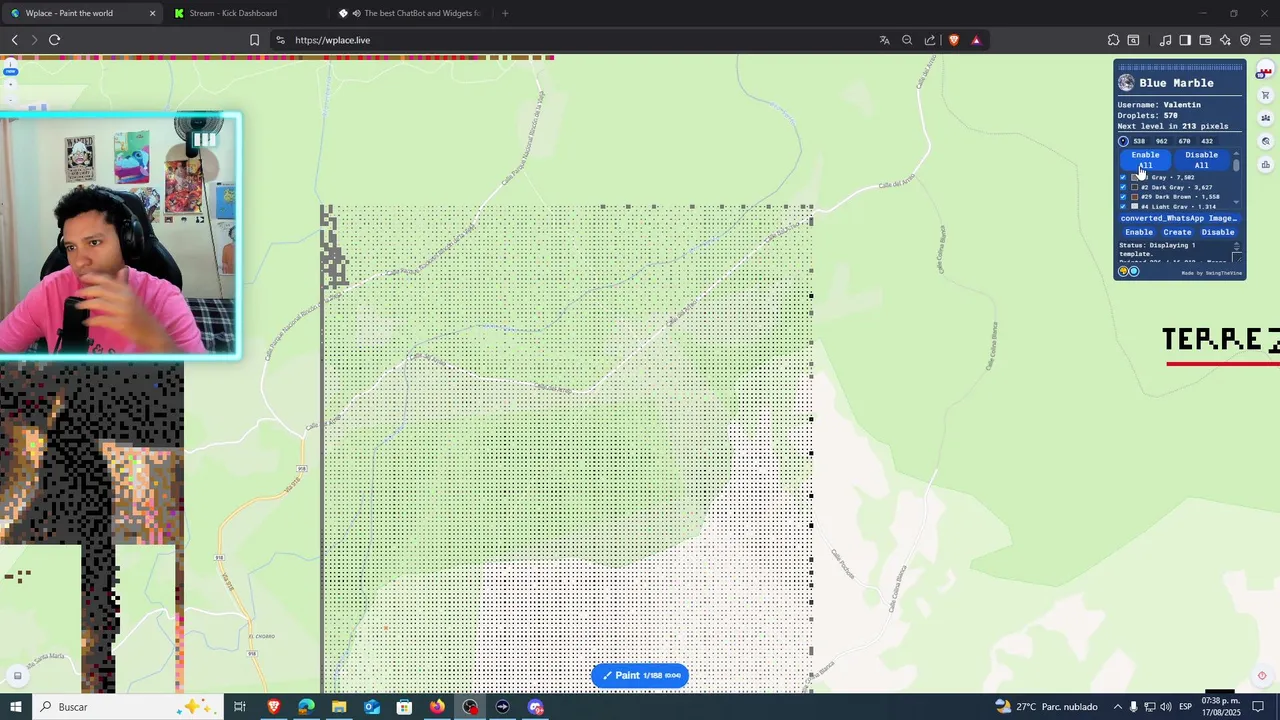Click the converted_WhatsApp Image upload button
Image resolution: width=1280 pixels, height=720 pixels.
click(x=1179, y=218)
